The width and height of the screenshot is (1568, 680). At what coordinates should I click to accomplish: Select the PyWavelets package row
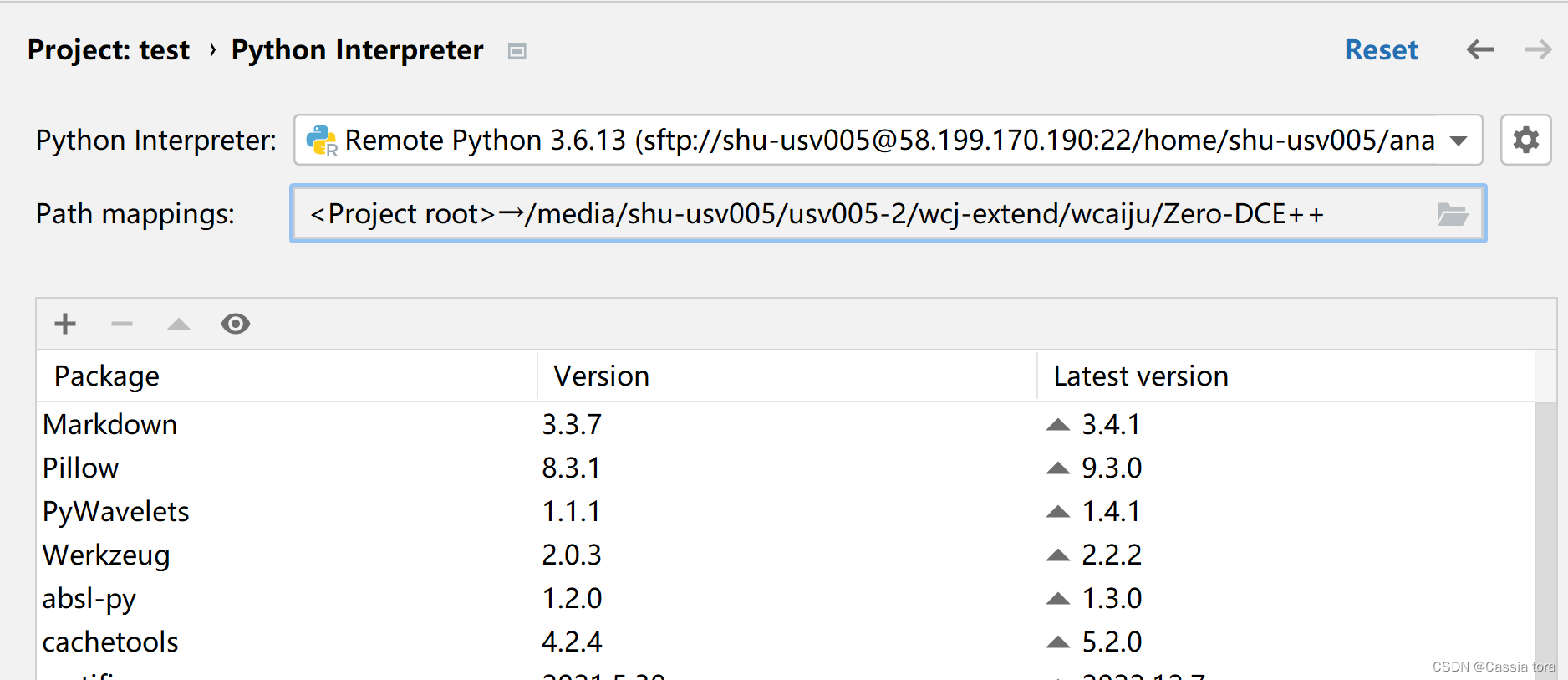coord(786,511)
